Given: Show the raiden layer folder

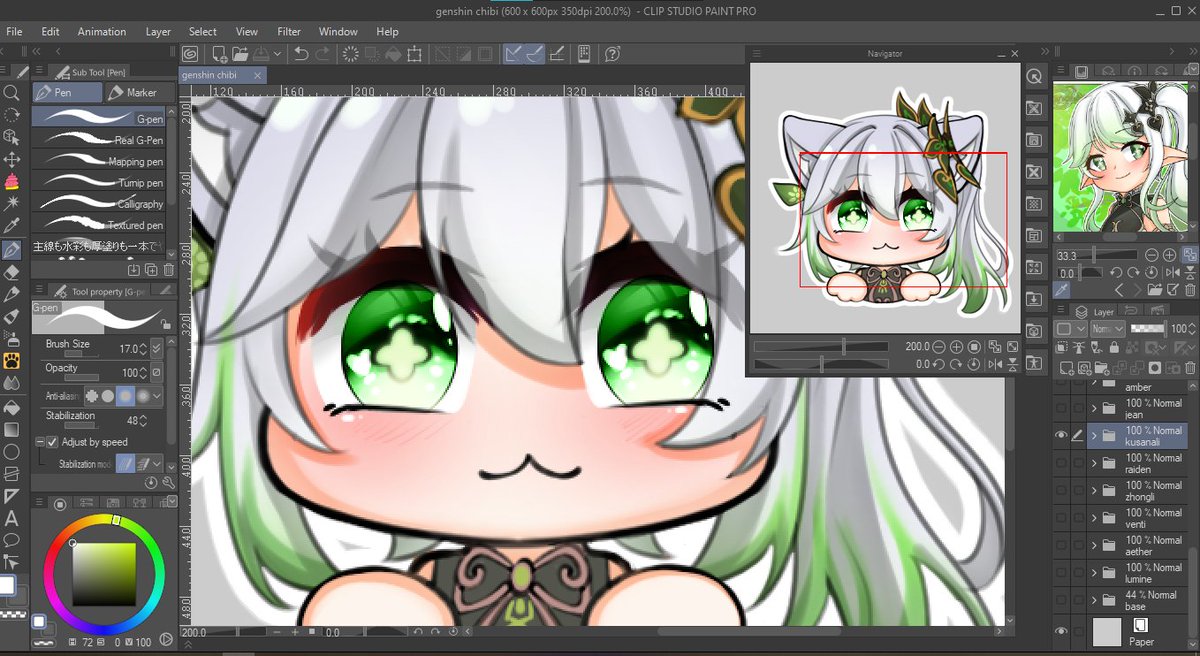Looking at the screenshot, I should point(1061,463).
